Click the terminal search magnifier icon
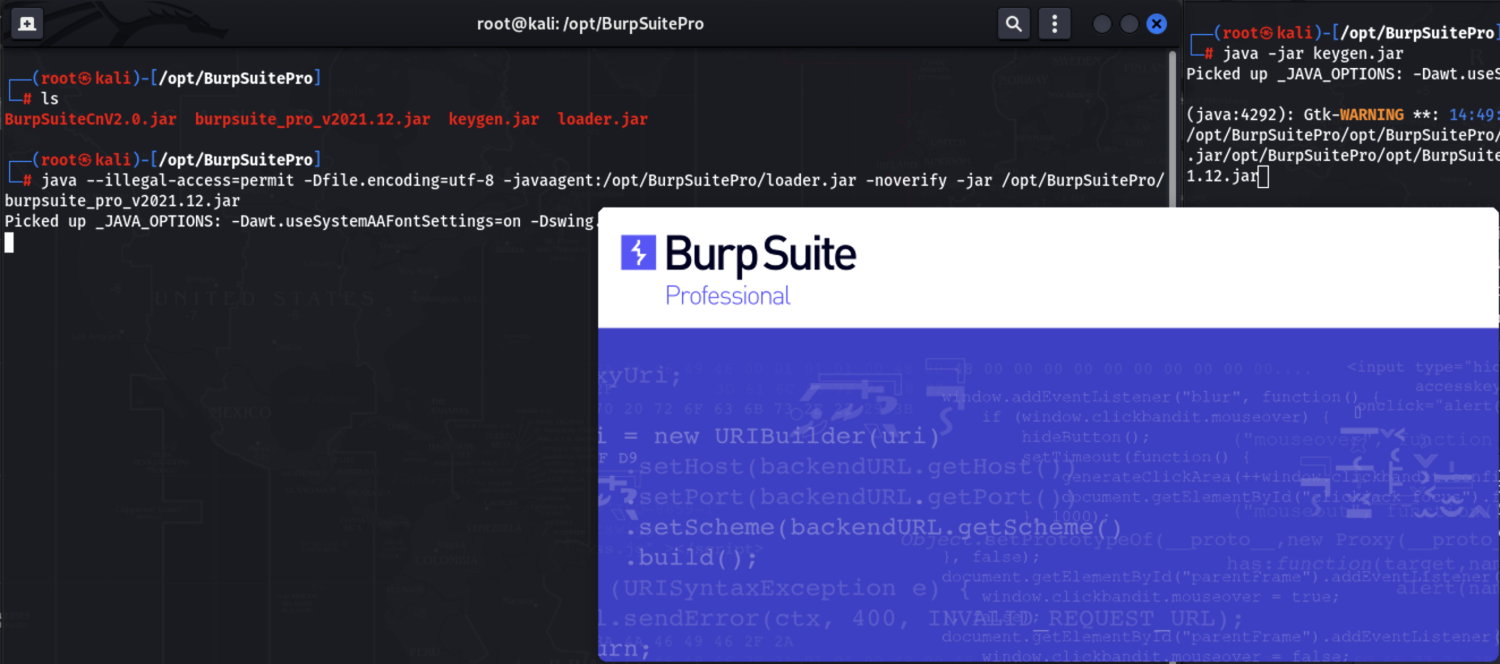This screenshot has width=1500, height=664. (x=1013, y=24)
